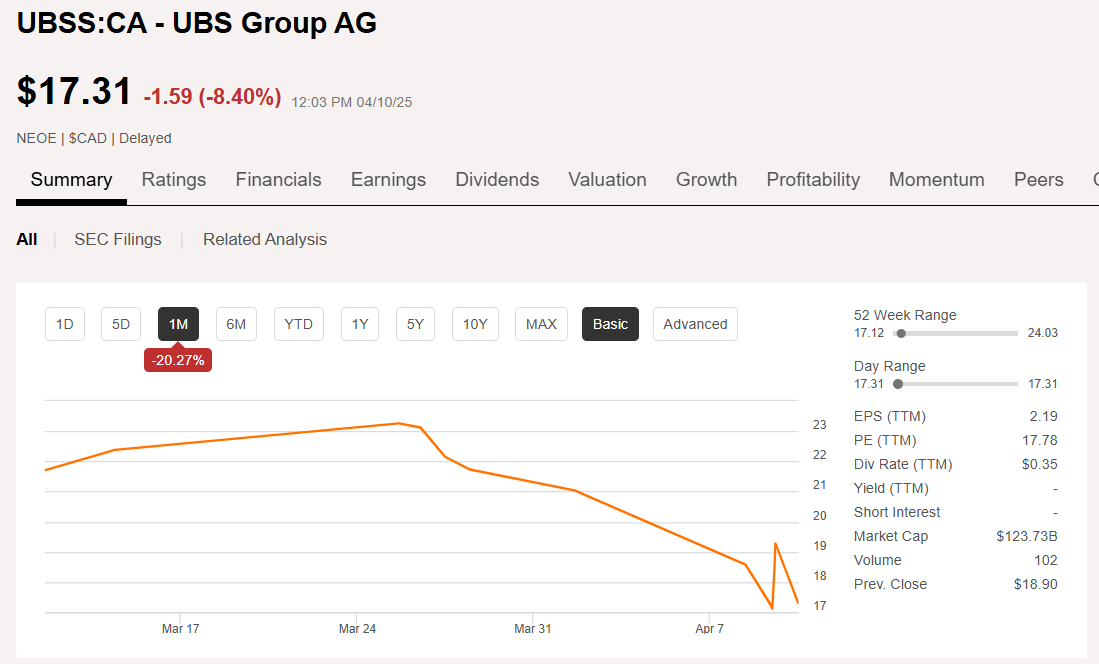Select the -20.27% performance badge
The height and width of the screenshot is (664, 1099).
click(x=177, y=360)
